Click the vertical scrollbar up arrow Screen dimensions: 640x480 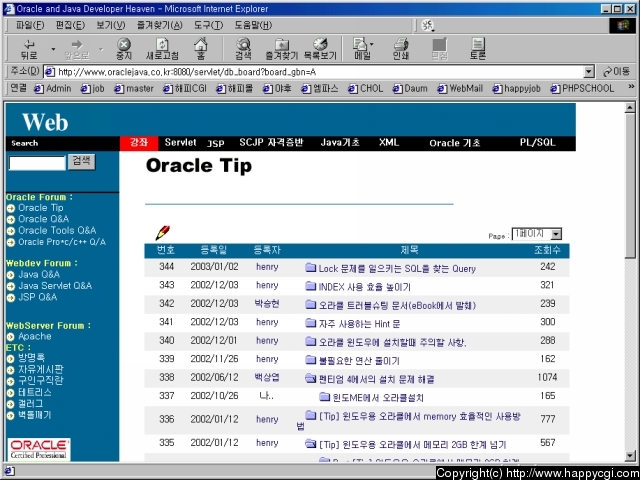coord(630,108)
